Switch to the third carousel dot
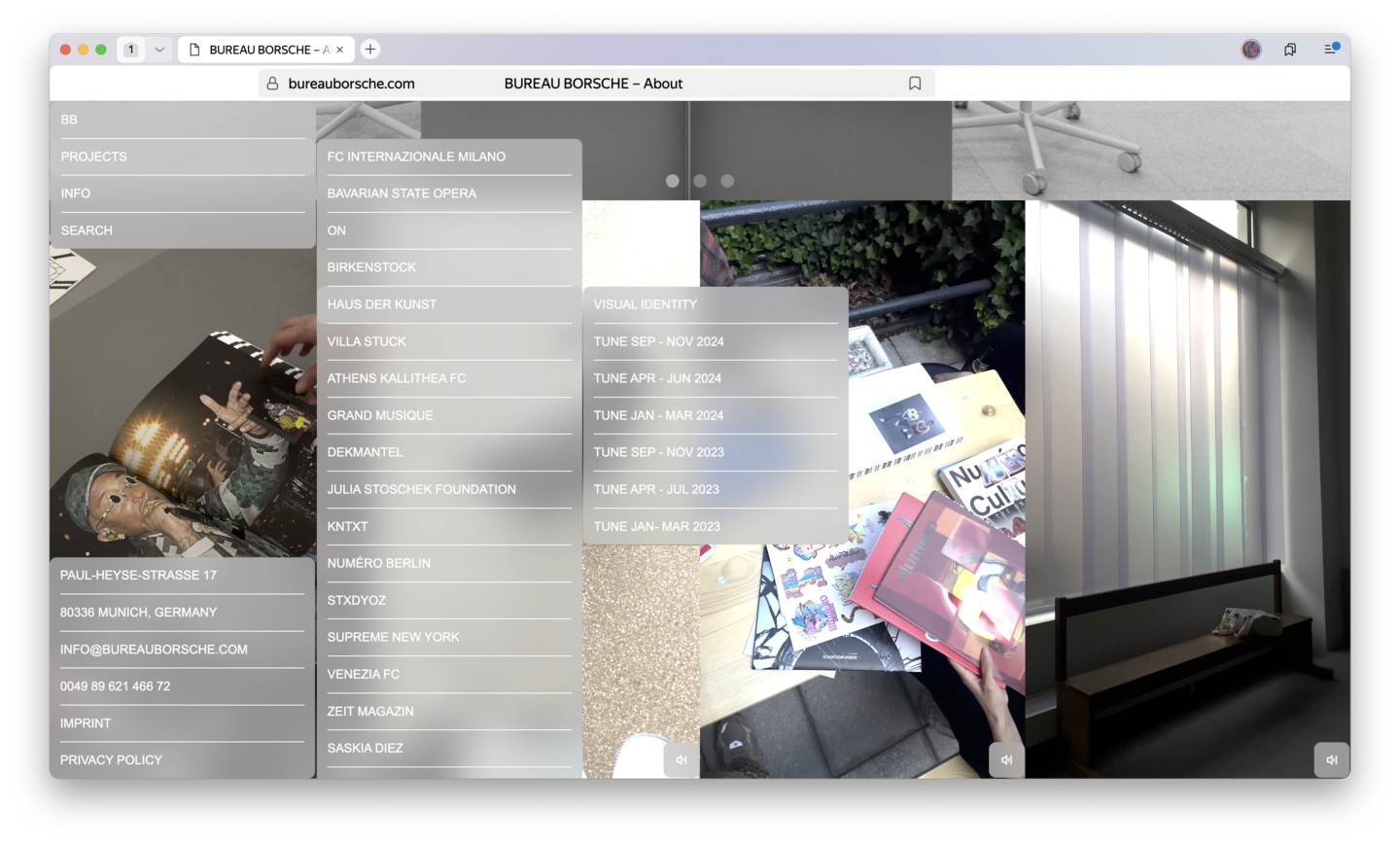 (727, 181)
